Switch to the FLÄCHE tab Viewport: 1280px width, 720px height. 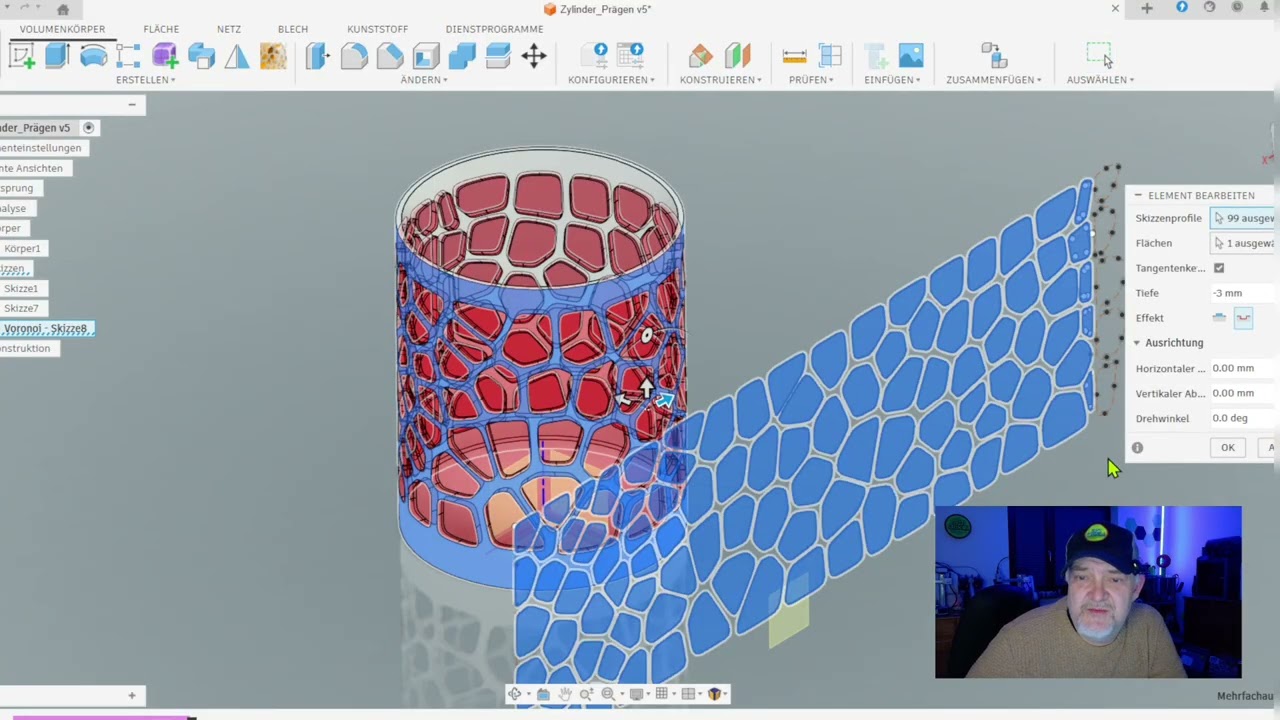point(161,29)
